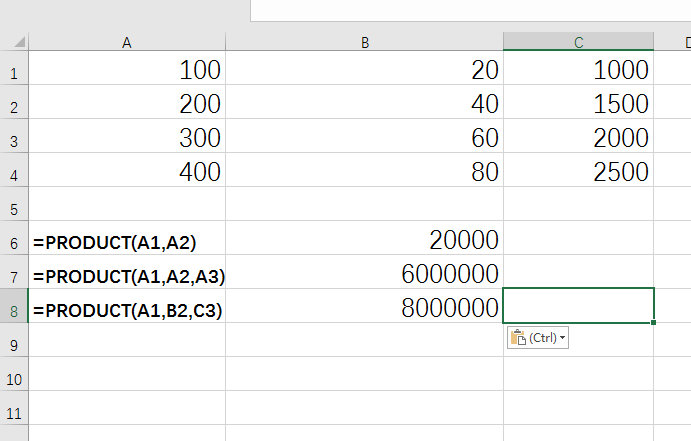Click result cell showing 20000

click(364, 238)
